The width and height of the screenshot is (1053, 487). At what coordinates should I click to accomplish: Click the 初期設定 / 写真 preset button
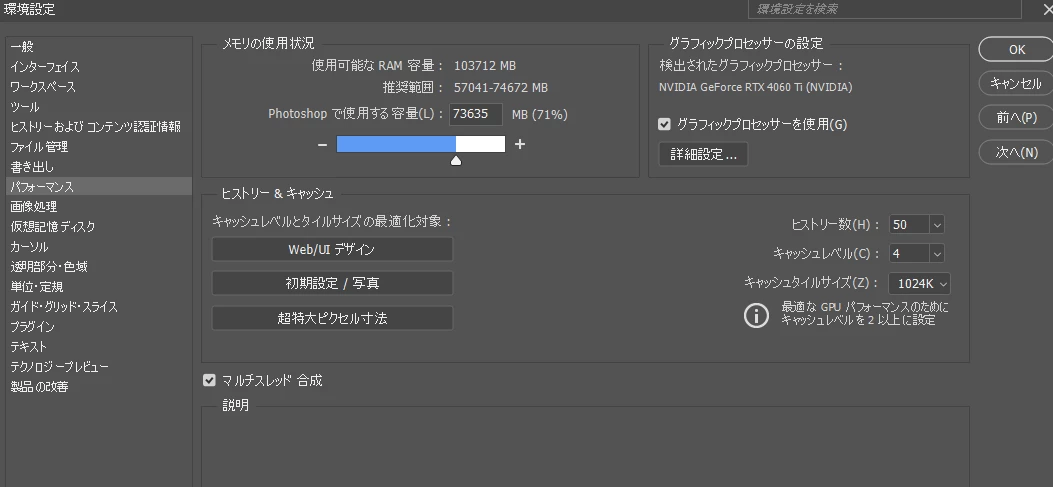point(332,283)
